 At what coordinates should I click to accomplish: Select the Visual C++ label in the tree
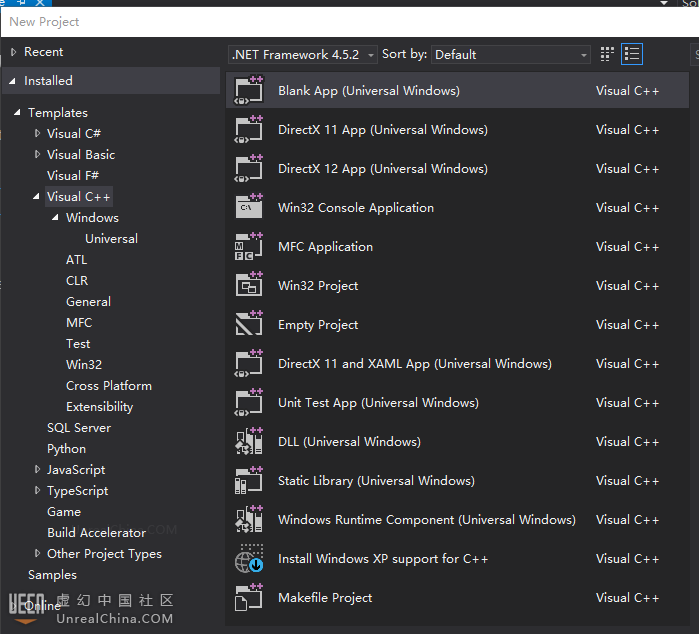pyautogui.click(x=78, y=197)
